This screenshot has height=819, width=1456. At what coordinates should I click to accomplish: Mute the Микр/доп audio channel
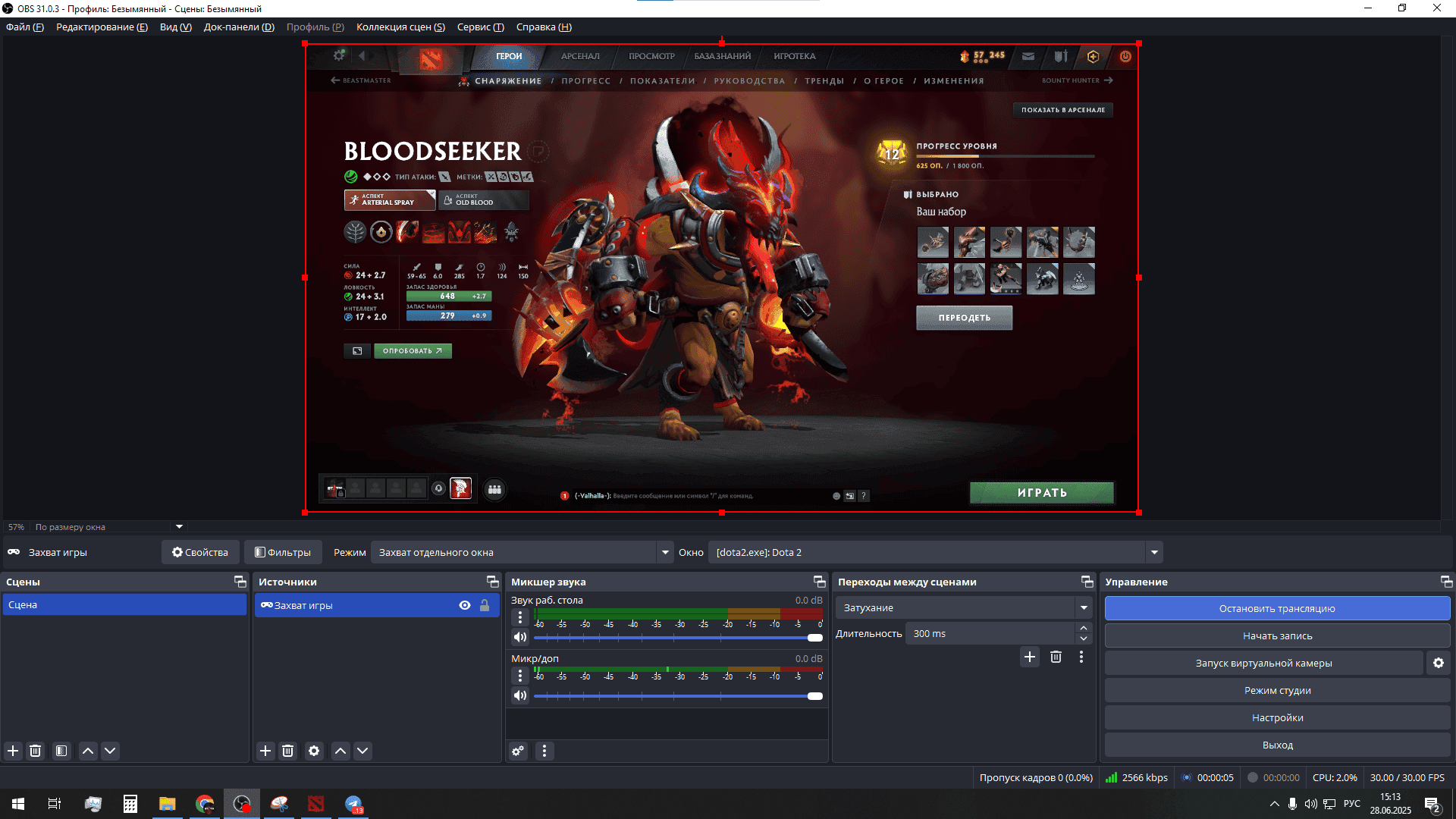pyautogui.click(x=520, y=695)
